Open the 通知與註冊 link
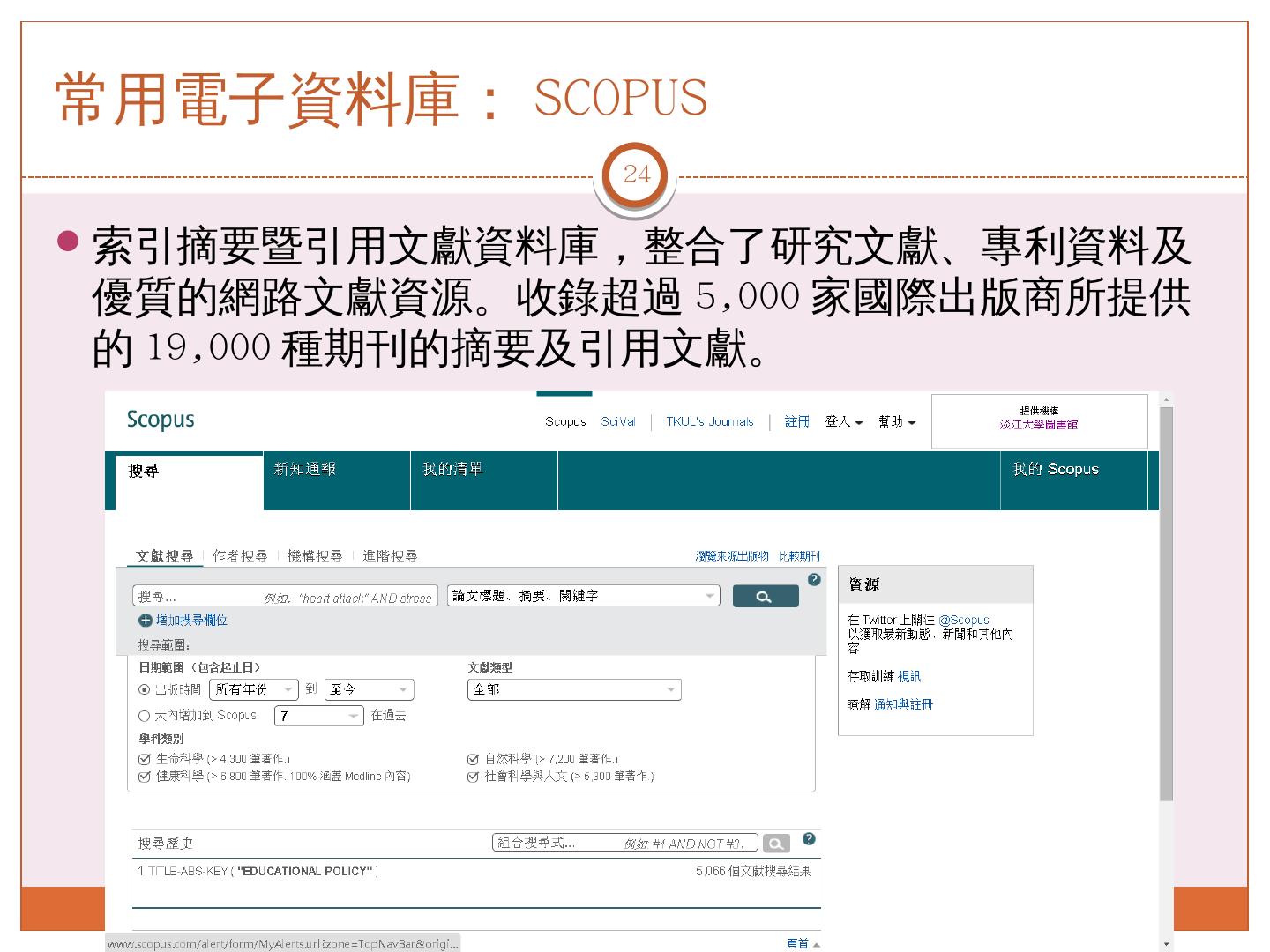This screenshot has width=1270, height=952. (903, 705)
